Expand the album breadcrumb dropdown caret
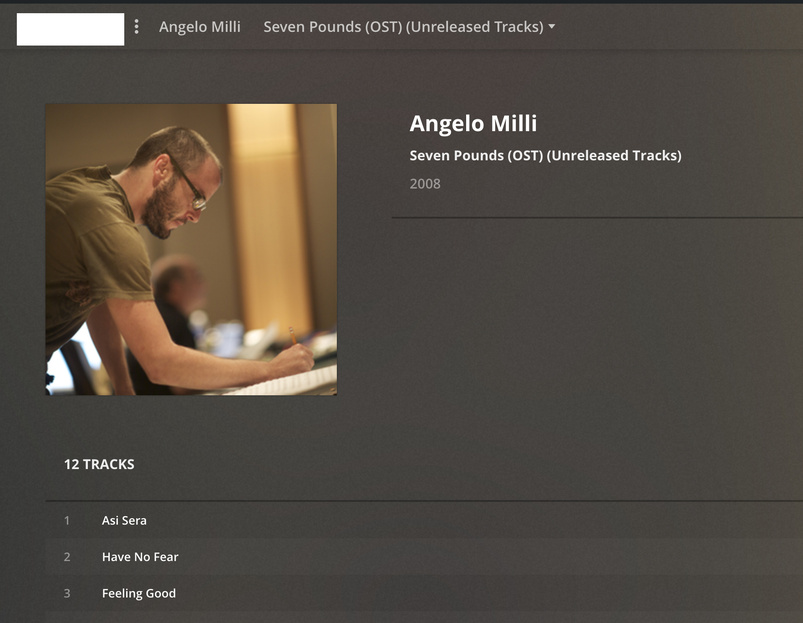The height and width of the screenshot is (623, 803). (552, 27)
